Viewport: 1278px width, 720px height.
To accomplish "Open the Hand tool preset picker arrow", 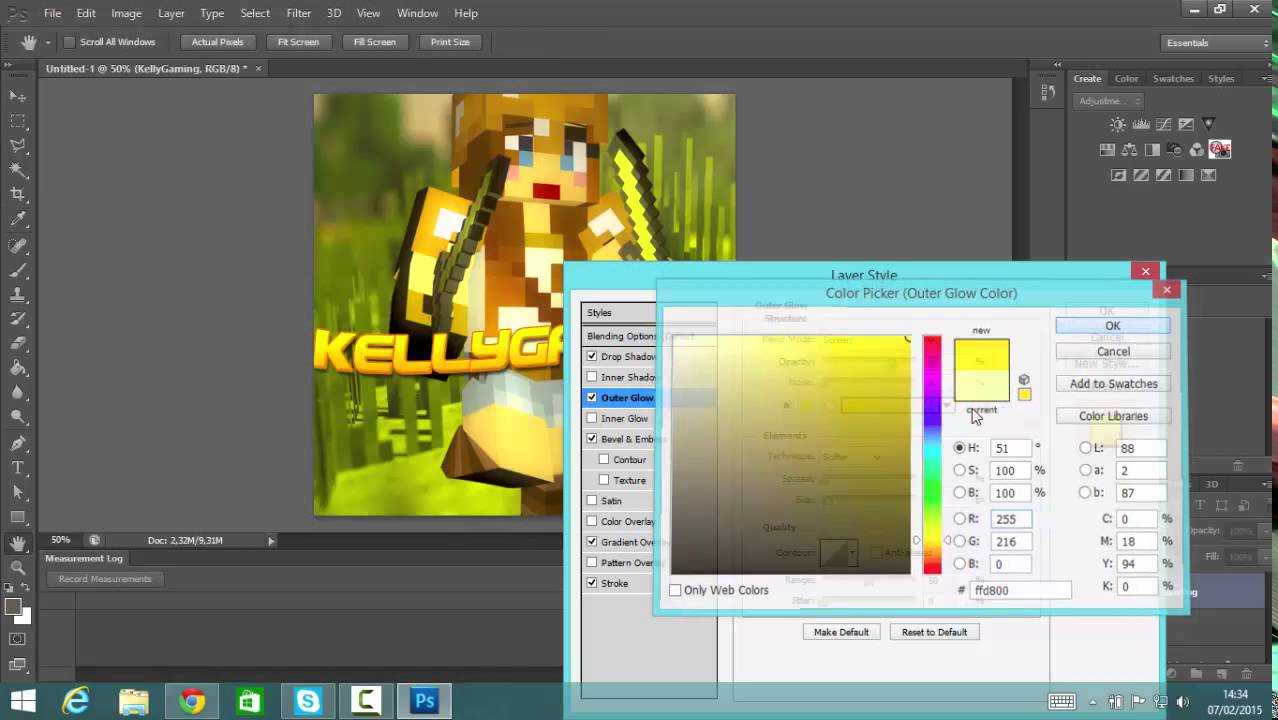I will point(47,43).
